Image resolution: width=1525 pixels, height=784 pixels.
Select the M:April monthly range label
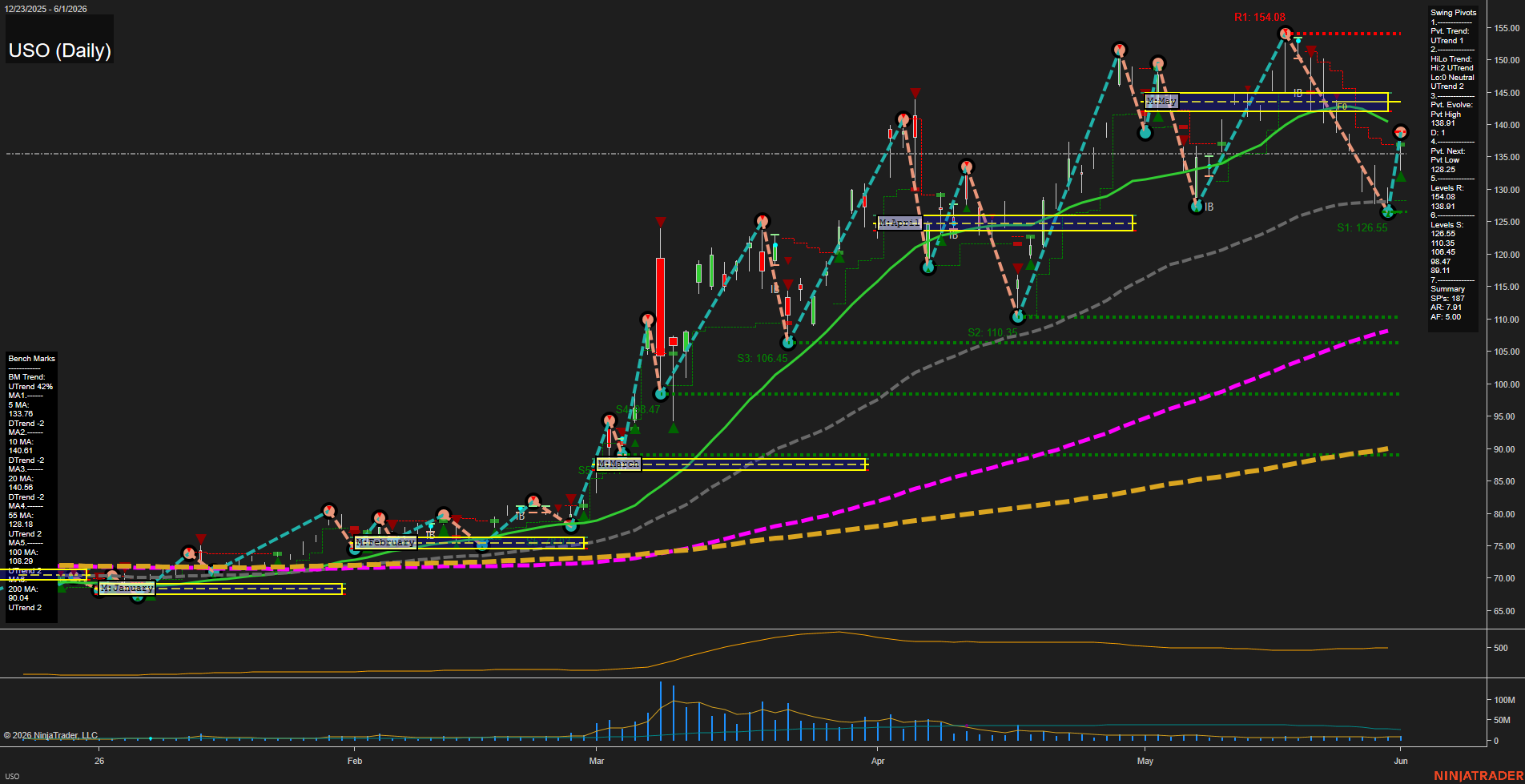click(x=899, y=223)
